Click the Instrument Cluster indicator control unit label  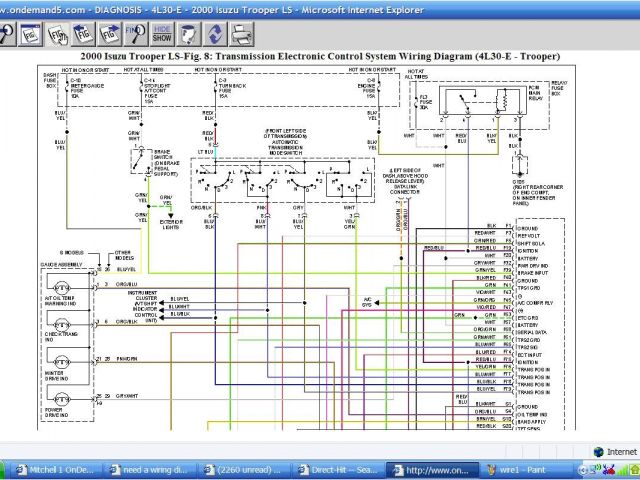click(x=138, y=305)
